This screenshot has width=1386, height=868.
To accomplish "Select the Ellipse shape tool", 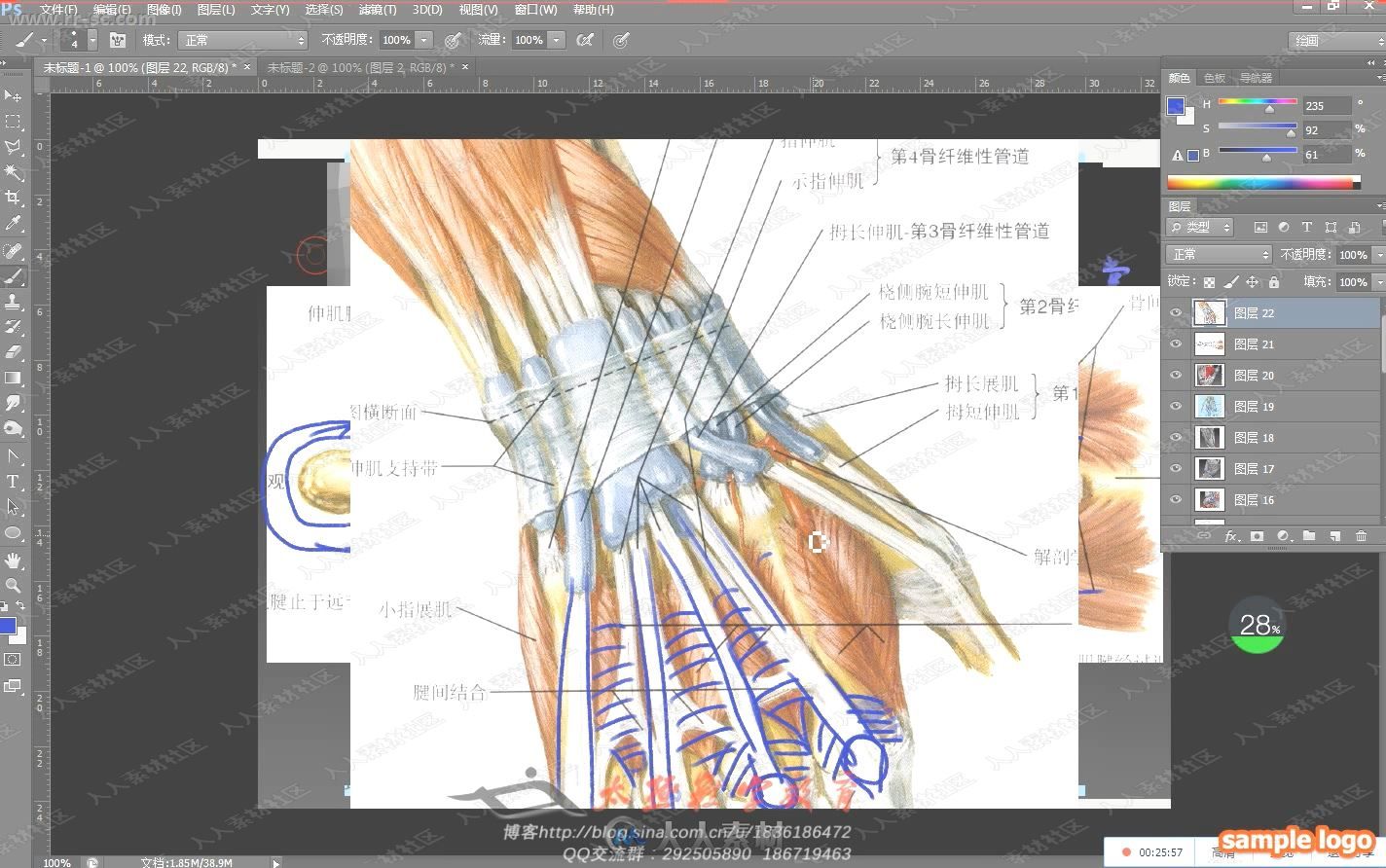I will pos(13,532).
